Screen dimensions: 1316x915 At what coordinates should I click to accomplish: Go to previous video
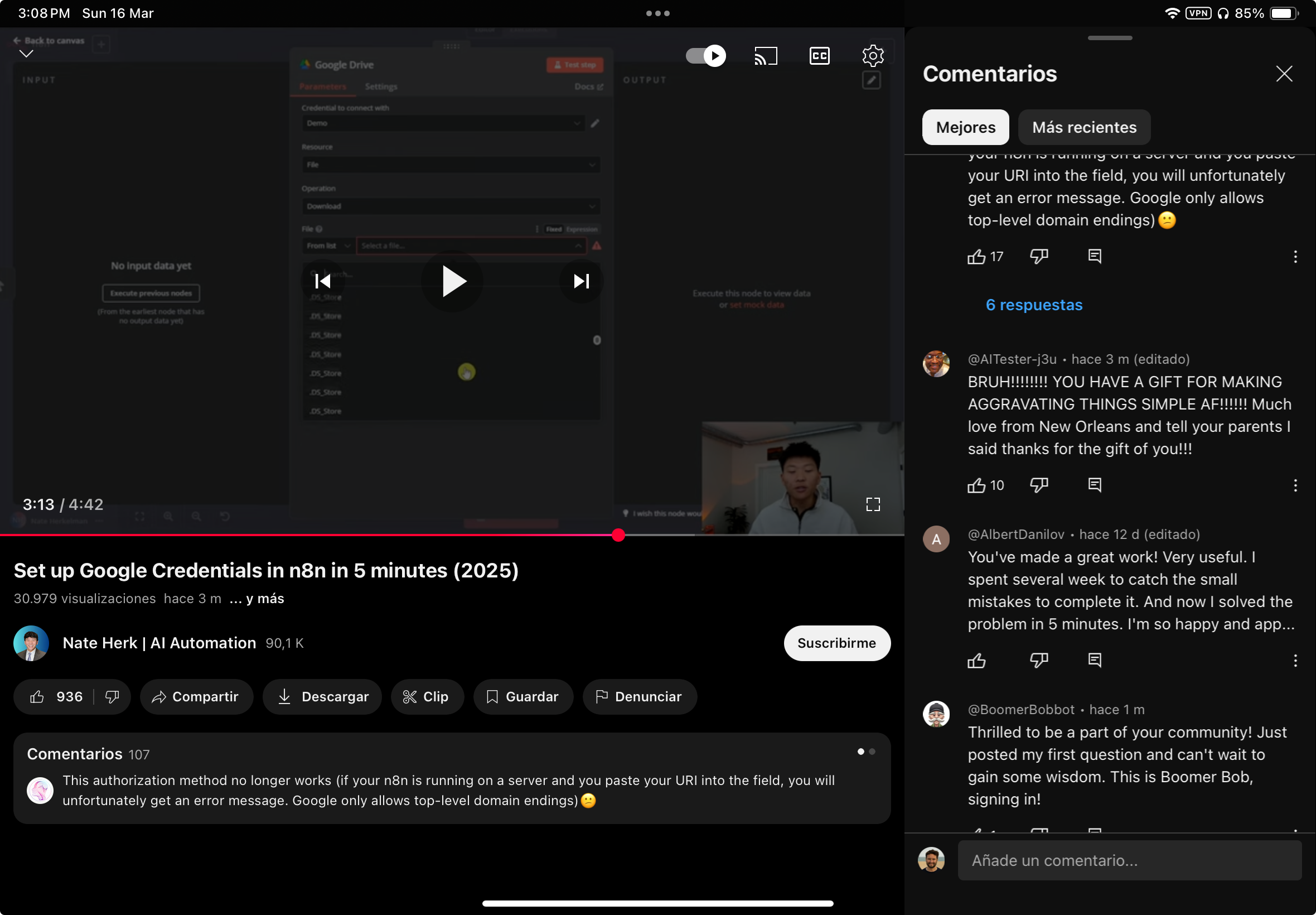tap(322, 281)
